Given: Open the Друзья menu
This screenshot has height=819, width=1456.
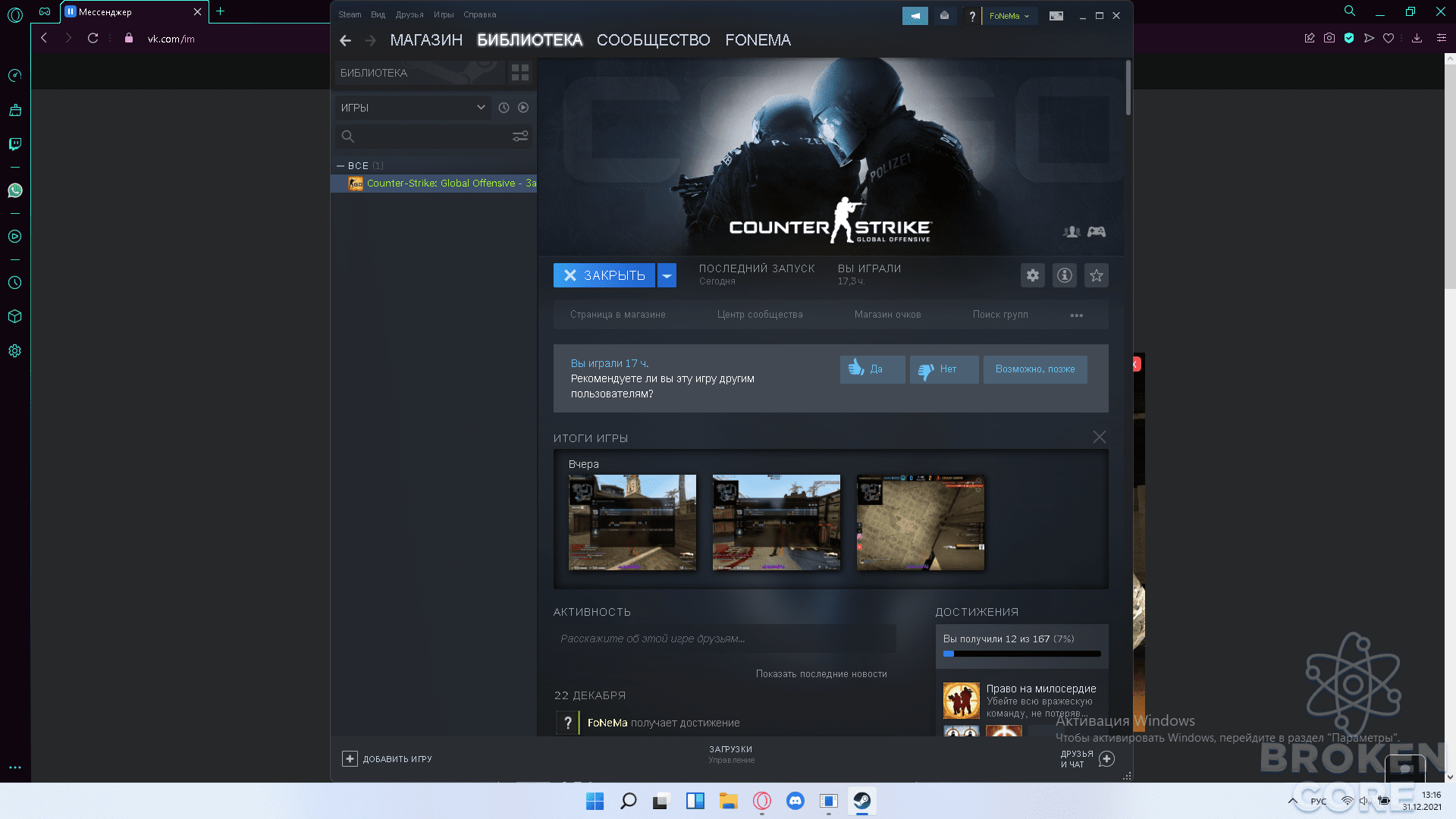Looking at the screenshot, I should 409,14.
